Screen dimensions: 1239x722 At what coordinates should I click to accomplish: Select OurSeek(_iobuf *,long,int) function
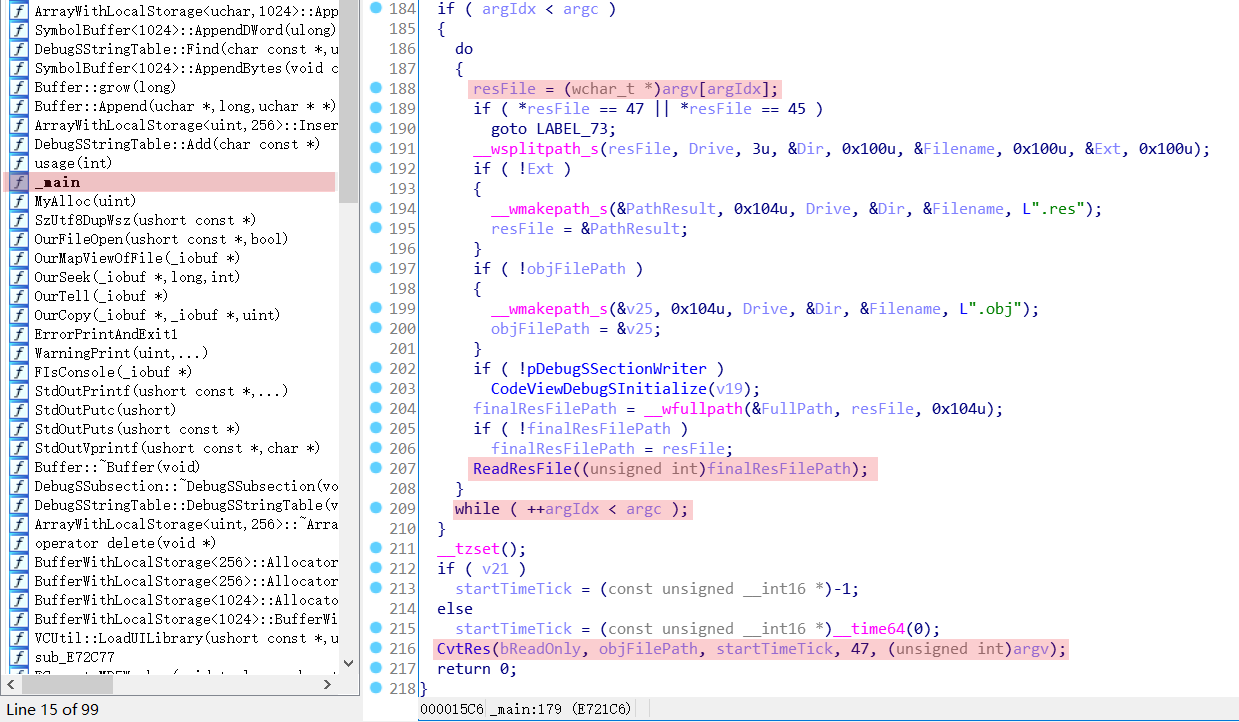click(x=137, y=277)
